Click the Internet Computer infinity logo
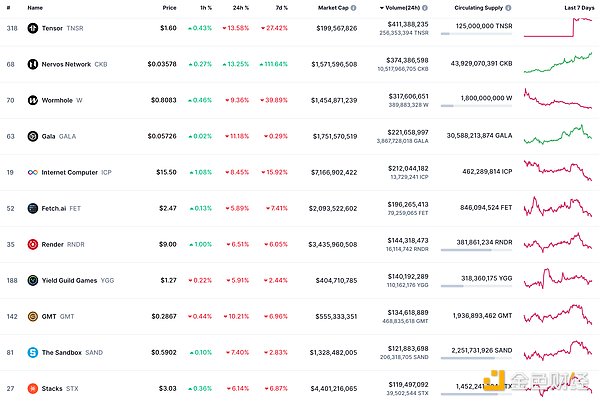This screenshot has height=402, width=600. click(x=33, y=172)
